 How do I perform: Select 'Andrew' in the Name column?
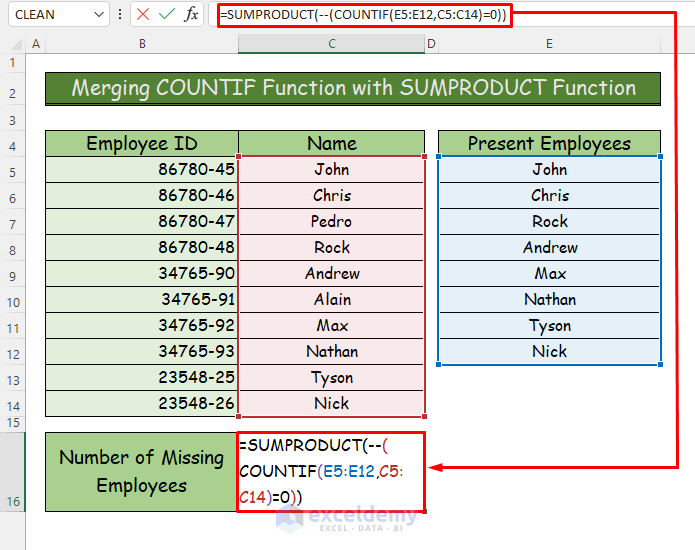332,273
